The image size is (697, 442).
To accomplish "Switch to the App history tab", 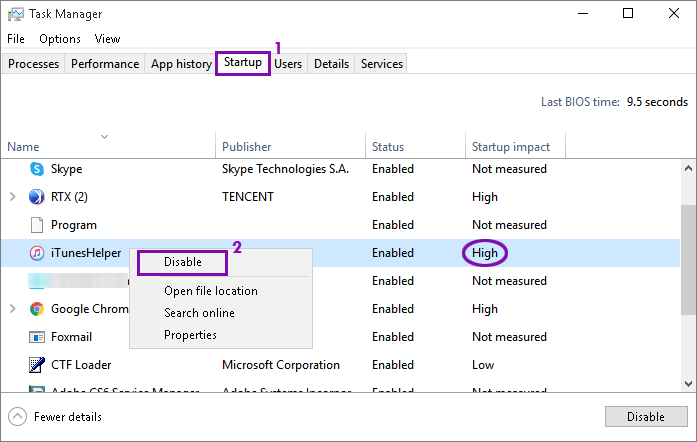I will point(181,64).
